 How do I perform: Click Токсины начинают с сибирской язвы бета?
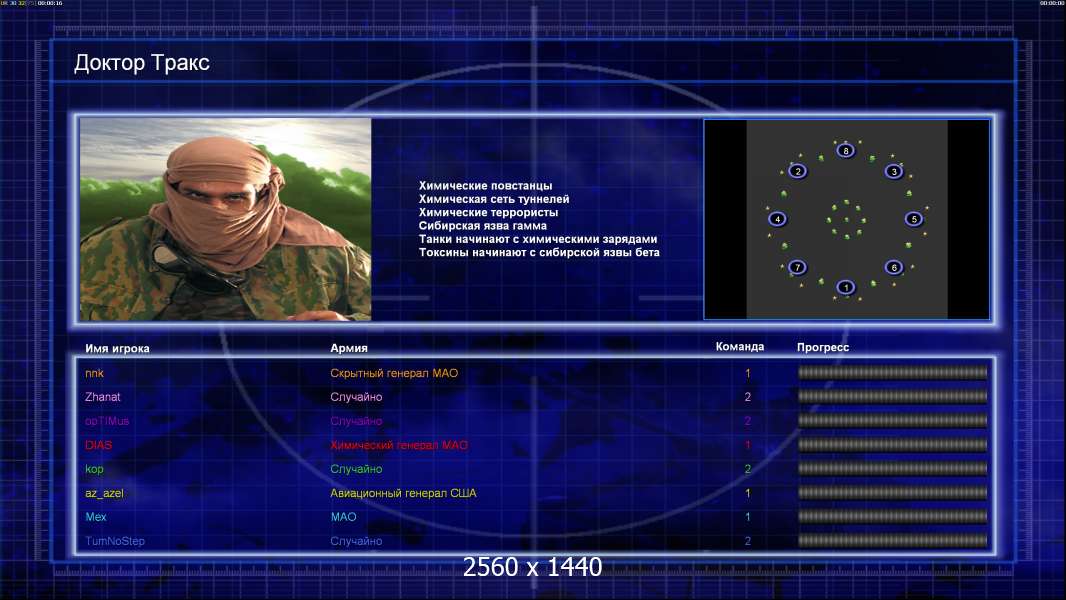[x=539, y=252]
